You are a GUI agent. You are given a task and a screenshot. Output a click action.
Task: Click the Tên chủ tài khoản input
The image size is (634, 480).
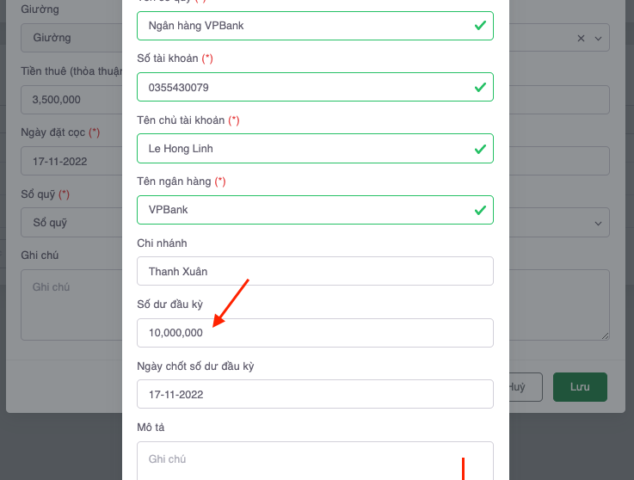click(x=300, y=149)
